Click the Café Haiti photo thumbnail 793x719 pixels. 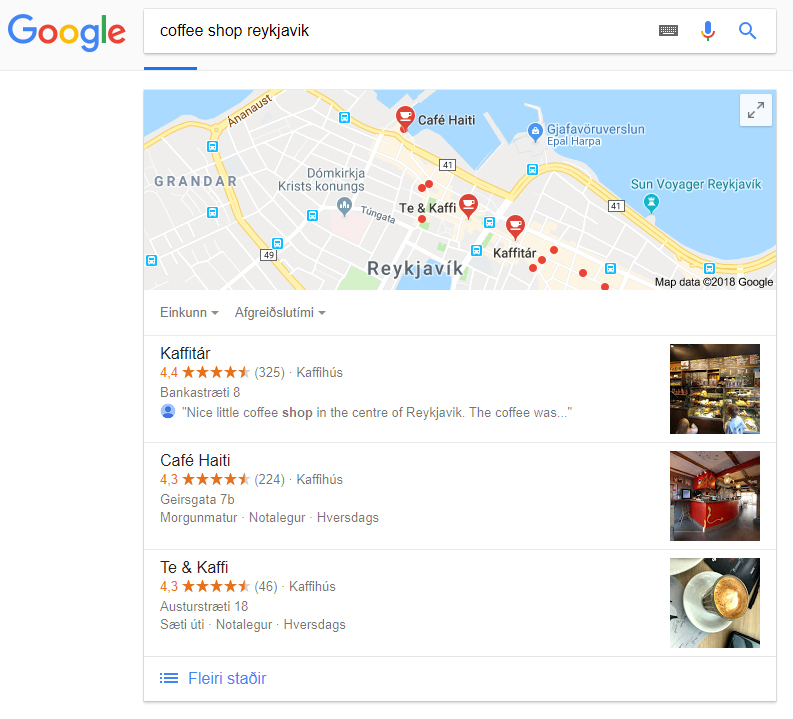(x=715, y=496)
